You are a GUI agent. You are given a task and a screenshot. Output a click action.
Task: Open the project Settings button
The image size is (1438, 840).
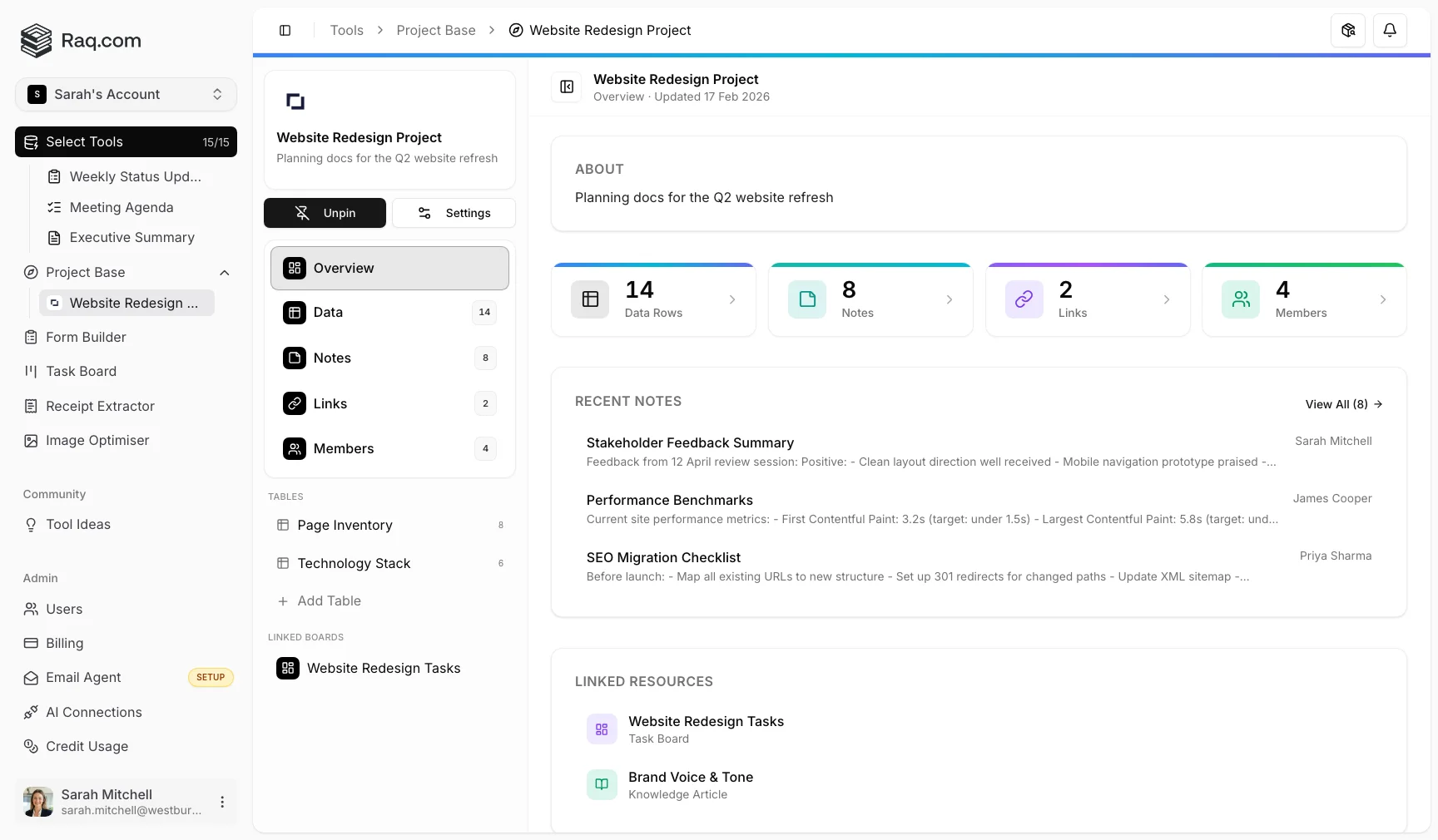(454, 213)
